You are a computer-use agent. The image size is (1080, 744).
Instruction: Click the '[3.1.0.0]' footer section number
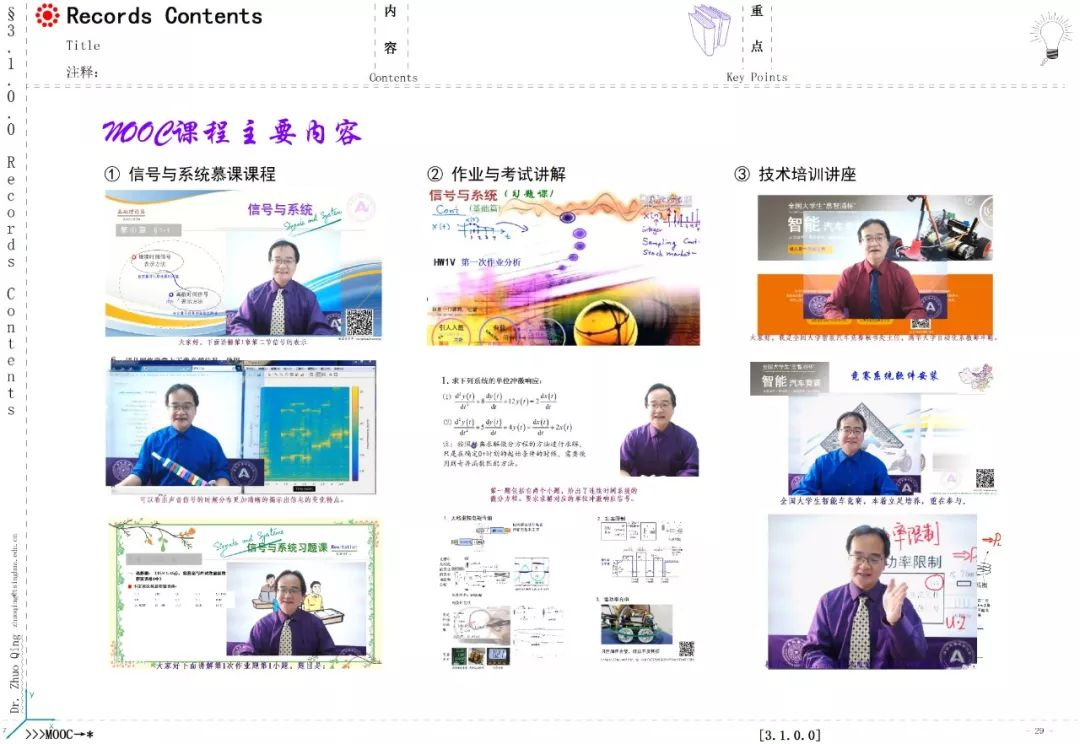click(x=789, y=735)
